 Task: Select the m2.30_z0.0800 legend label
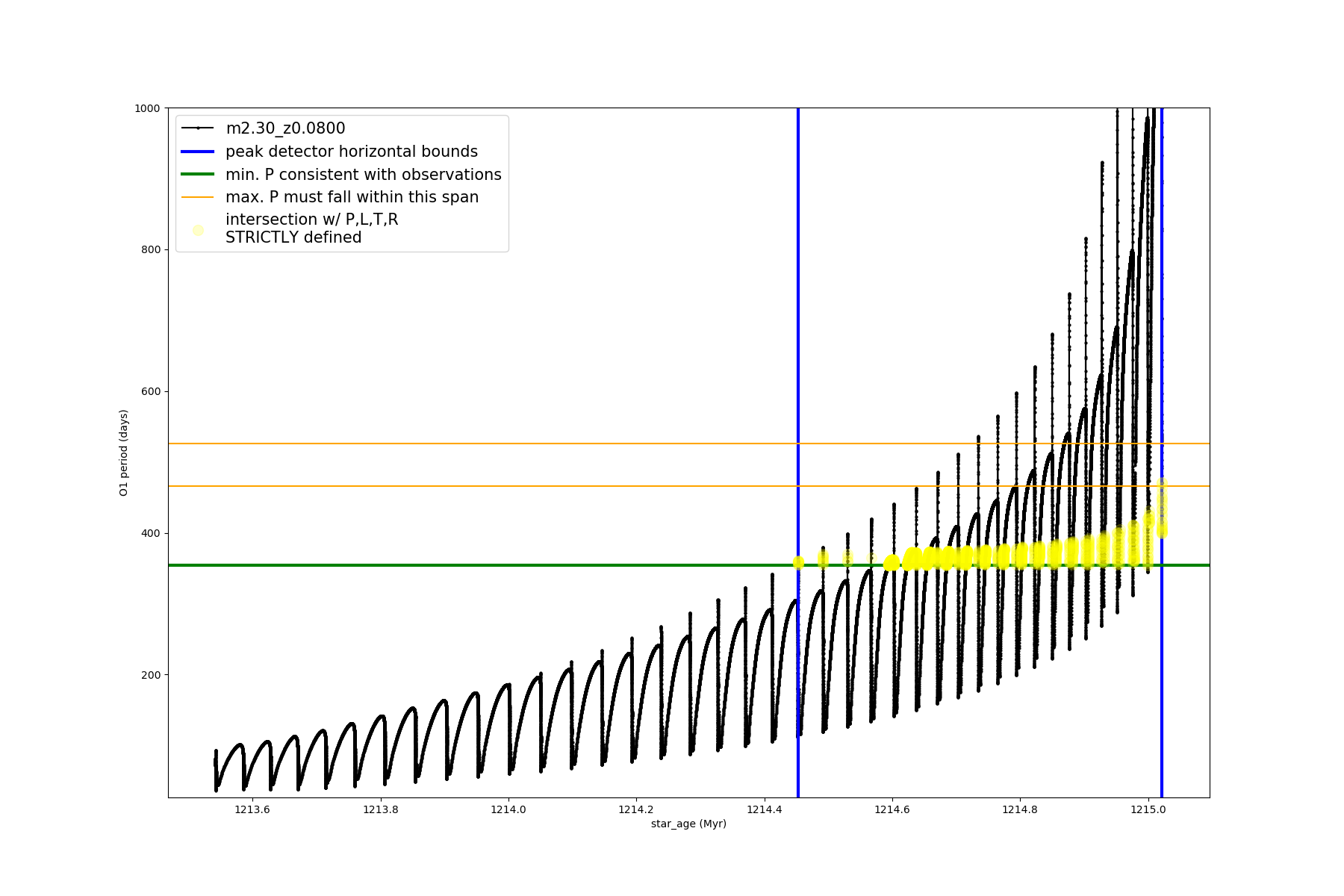[285, 128]
